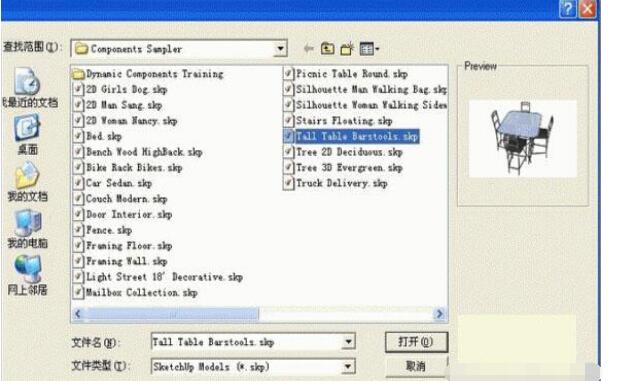Select Tall Table Barstools.skp file
The width and height of the screenshot is (624, 381).
[x=351, y=136]
